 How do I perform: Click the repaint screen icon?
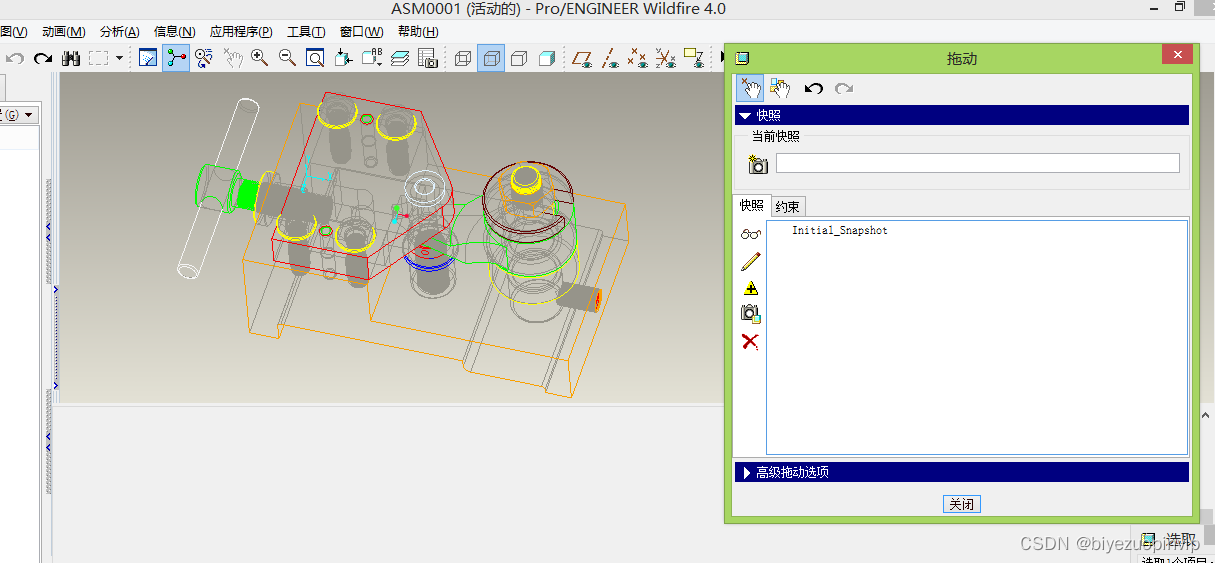[148, 58]
